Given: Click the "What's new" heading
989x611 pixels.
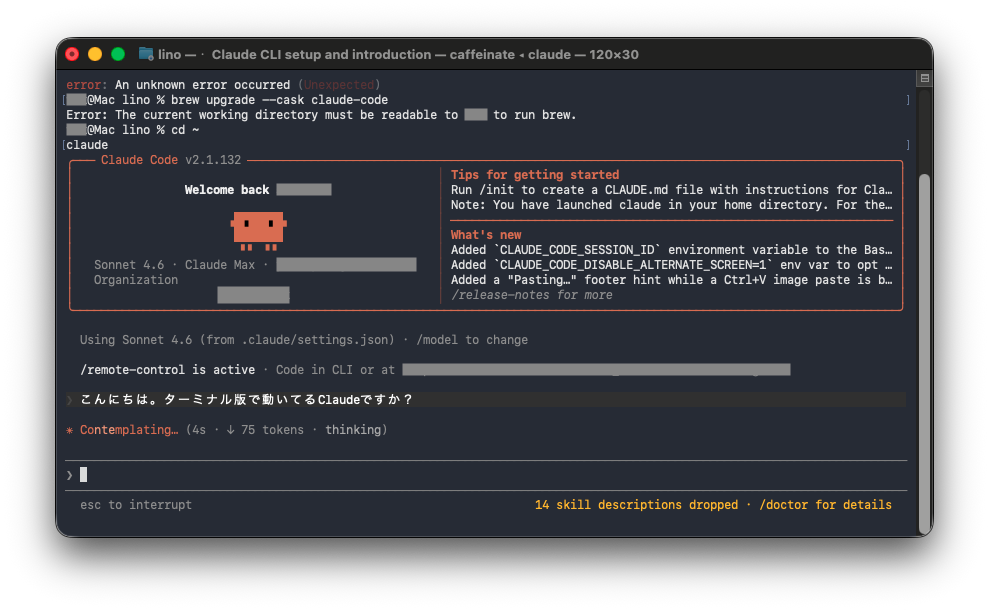Looking at the screenshot, I should [486, 235].
